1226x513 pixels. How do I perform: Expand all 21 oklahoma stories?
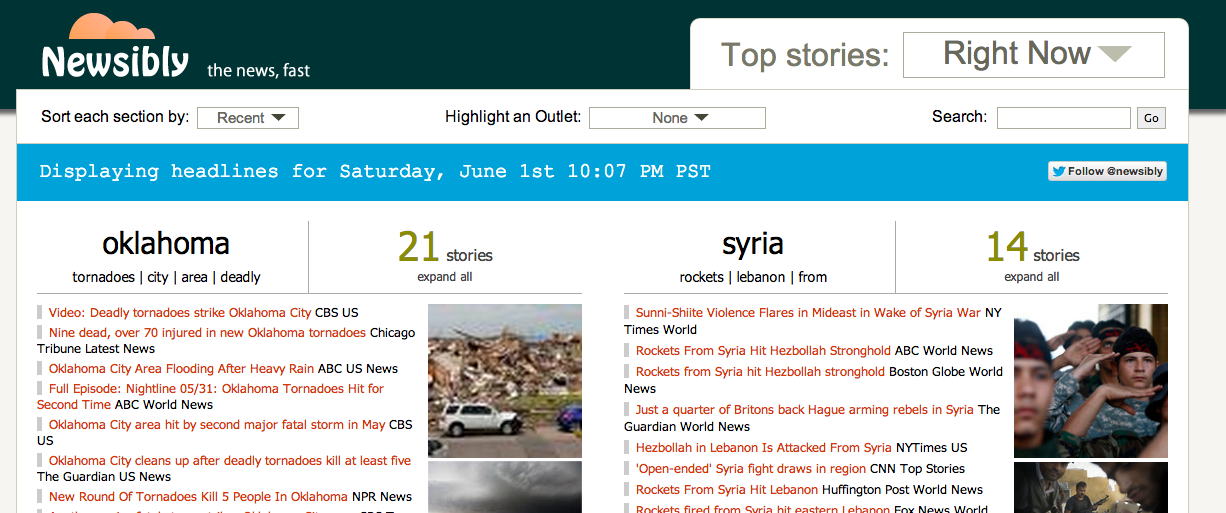pos(445,277)
